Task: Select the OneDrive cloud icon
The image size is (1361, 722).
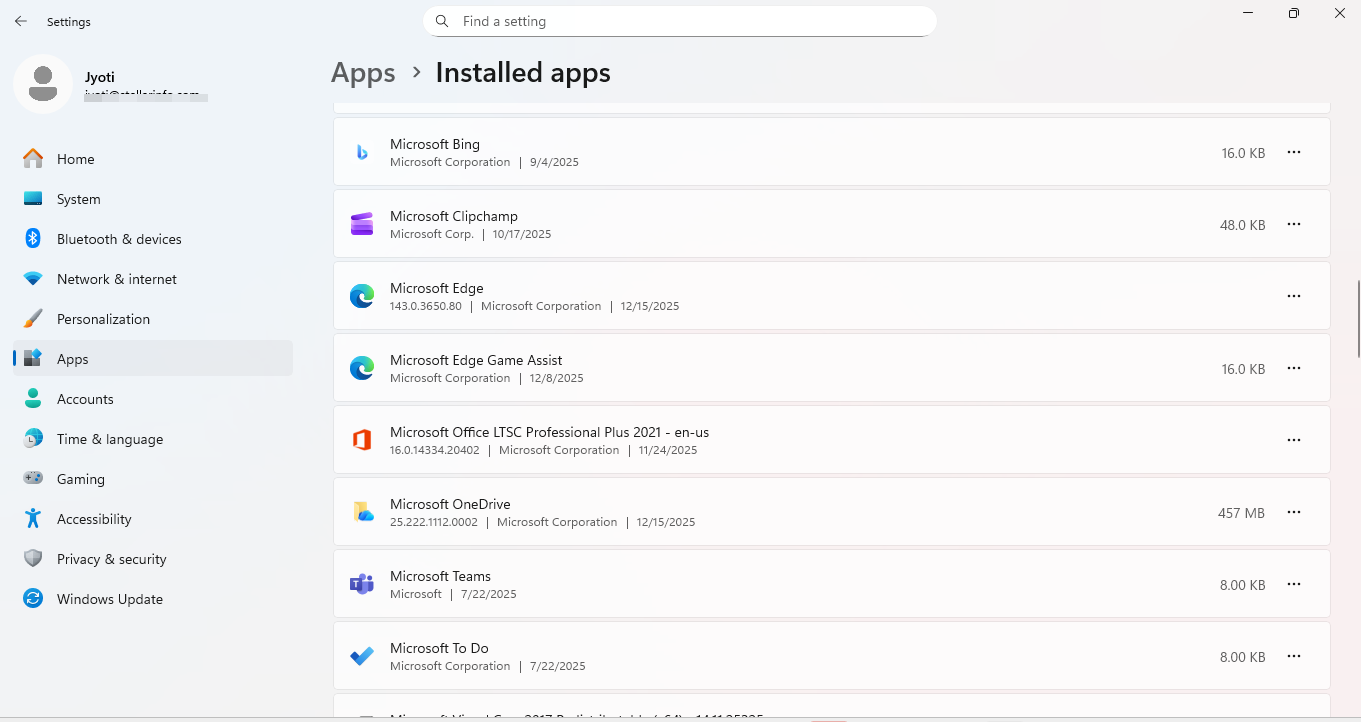Action: tap(362, 512)
